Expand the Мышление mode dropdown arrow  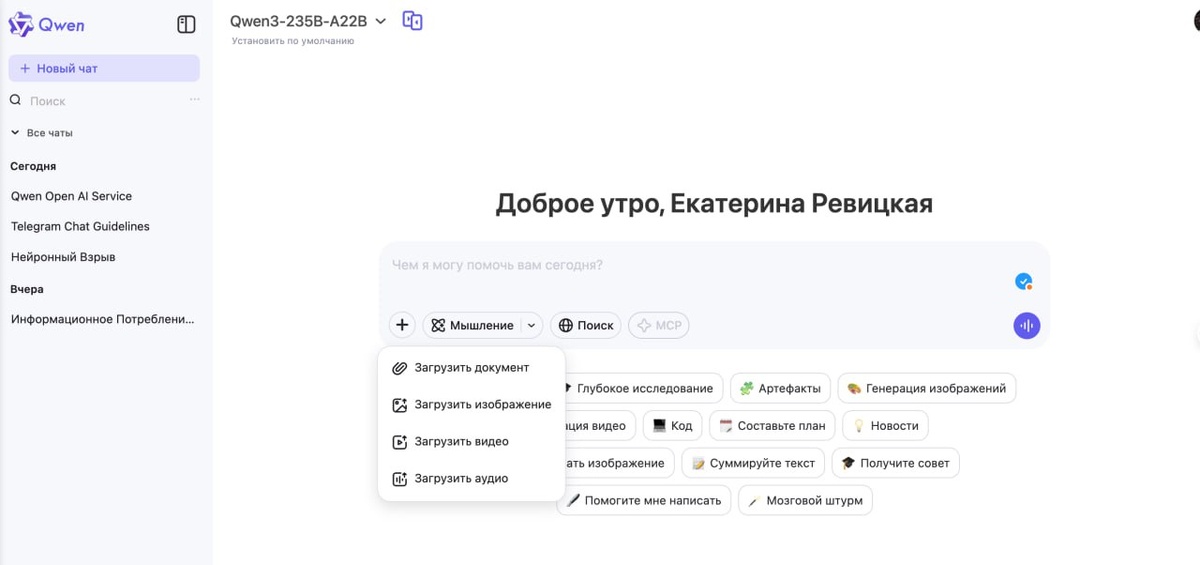coord(532,325)
